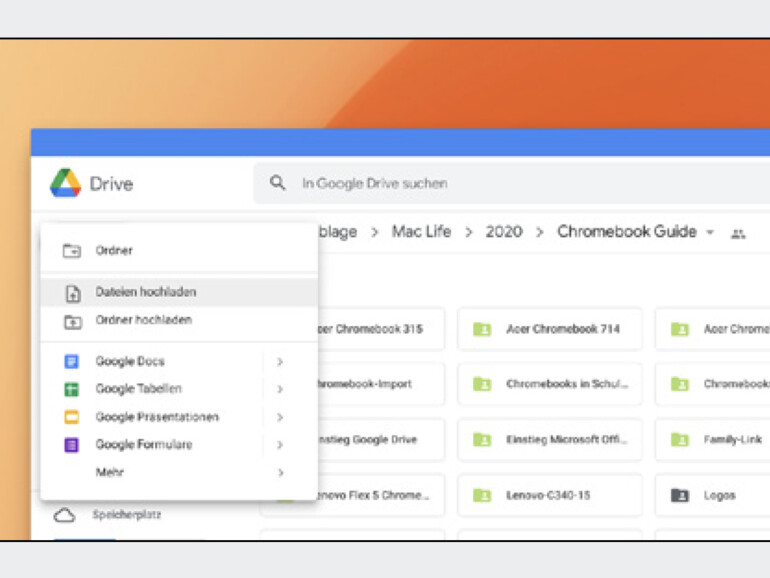770x578 pixels.
Task: Select Google Tabellen in the menu
Action: (x=179, y=389)
